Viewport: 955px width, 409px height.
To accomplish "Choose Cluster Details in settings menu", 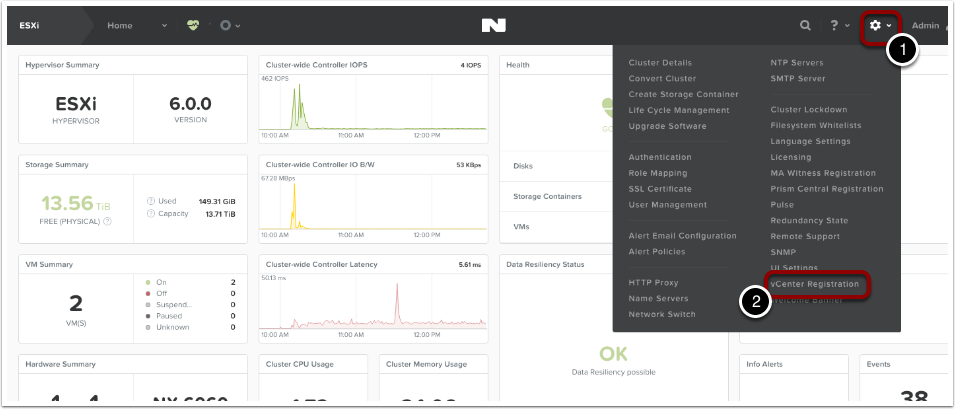I will click(660, 62).
